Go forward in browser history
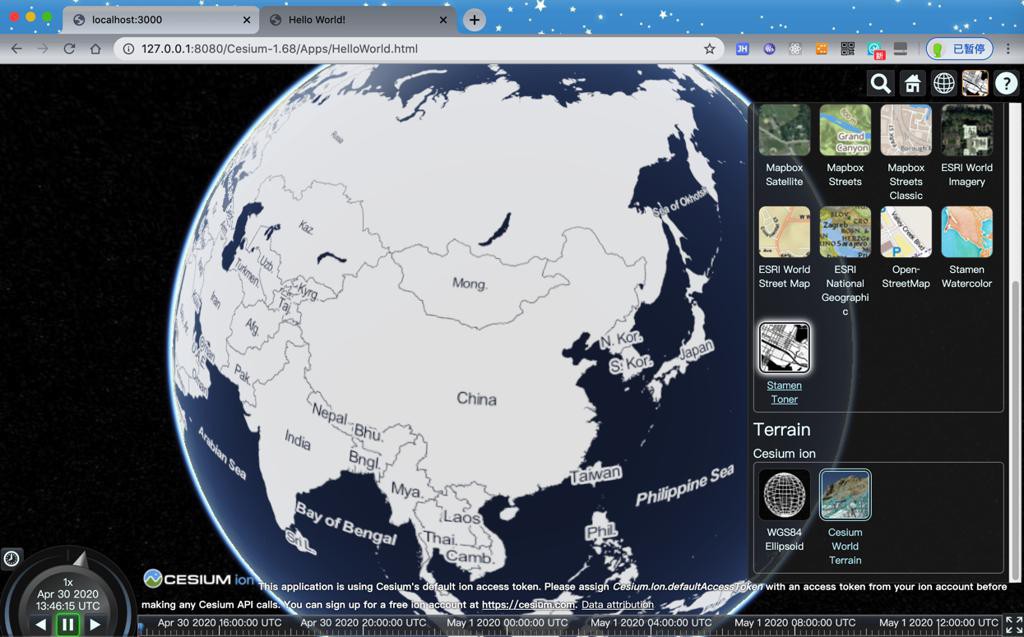Image resolution: width=1024 pixels, height=637 pixels. point(43,49)
